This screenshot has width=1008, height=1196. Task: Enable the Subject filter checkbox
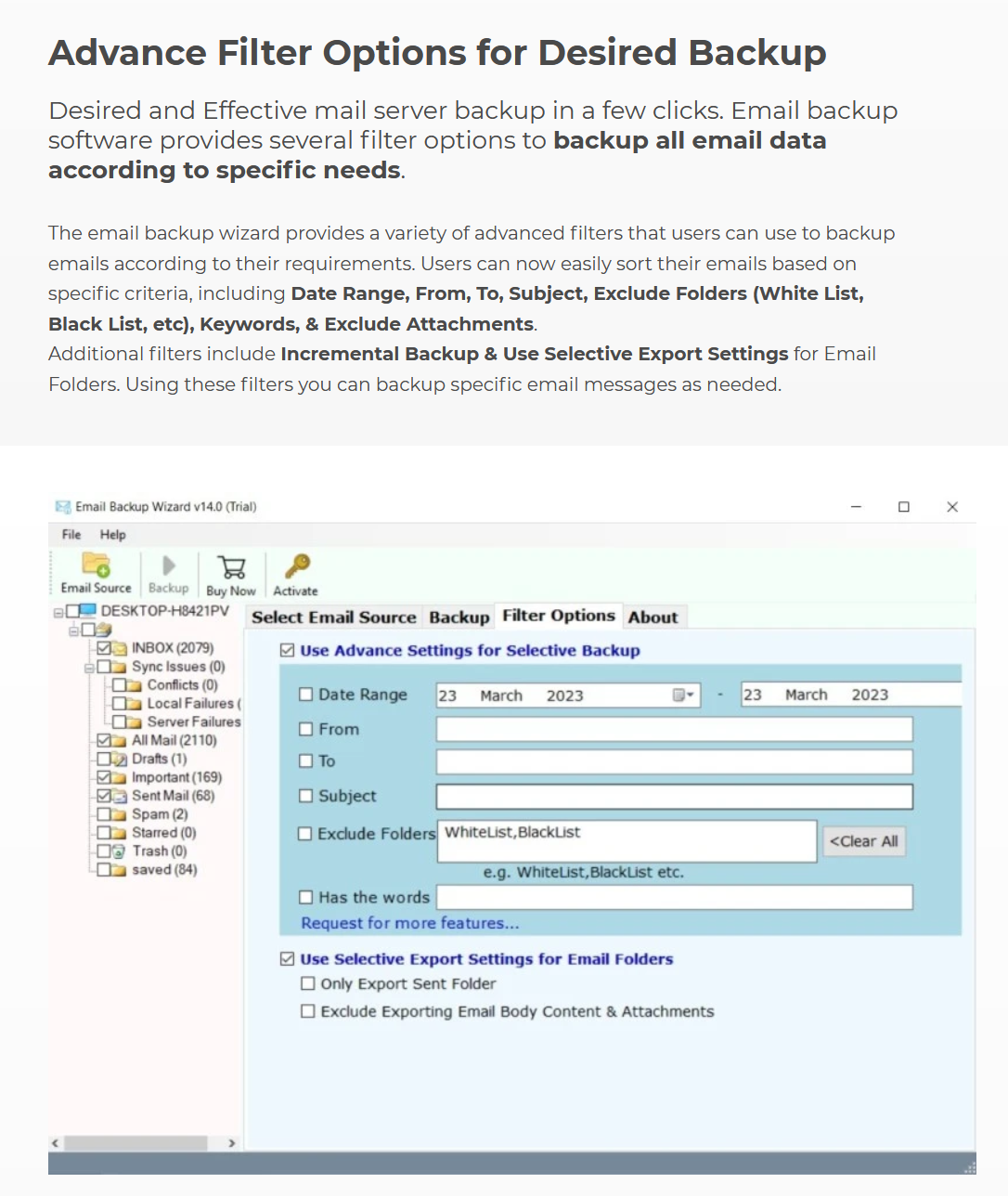point(305,796)
